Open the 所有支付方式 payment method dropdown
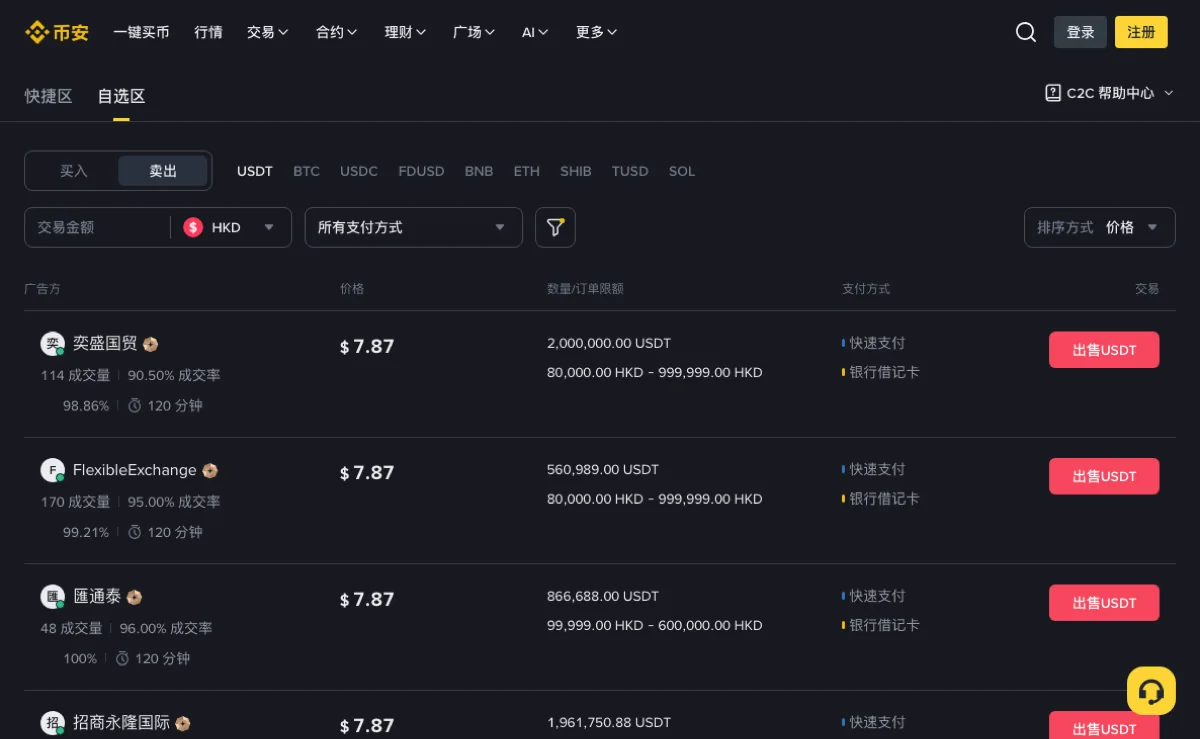Screen dimensions: 1200x739 [414, 227]
